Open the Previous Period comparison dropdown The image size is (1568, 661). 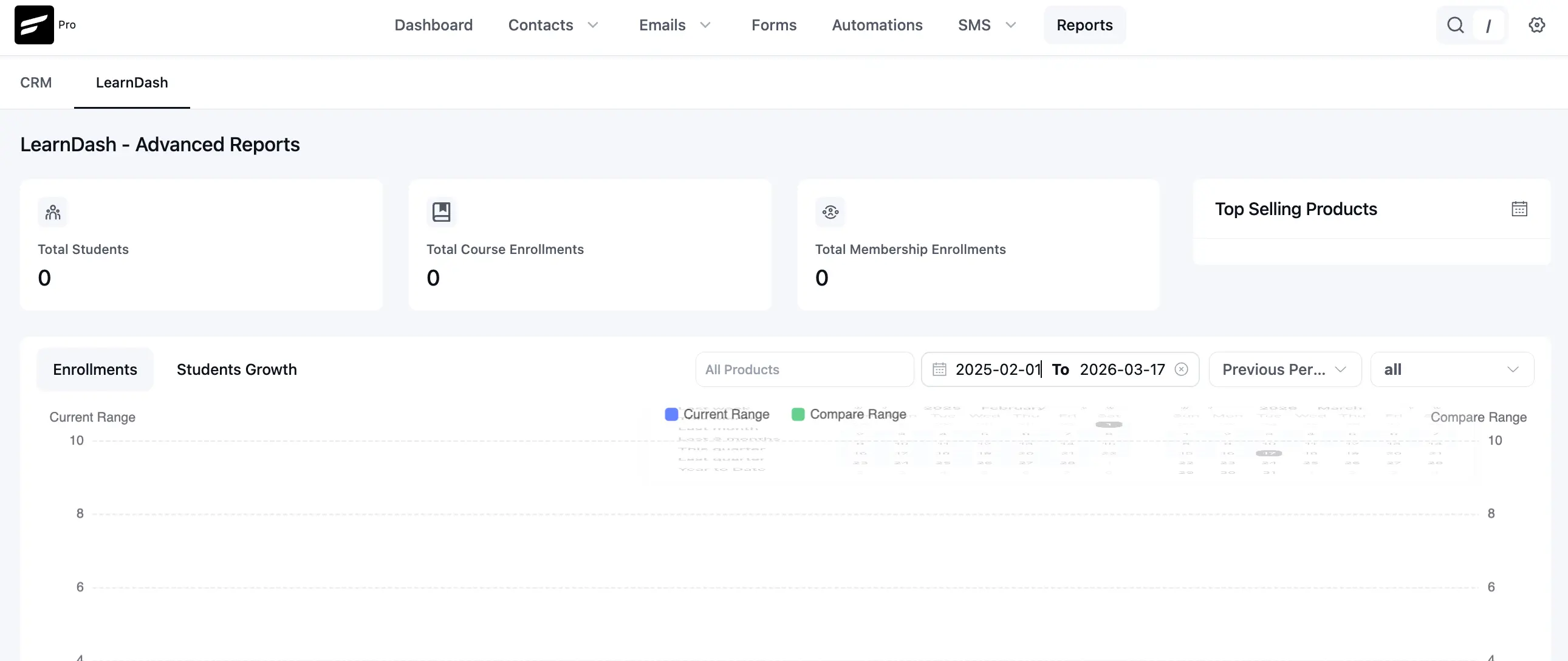(1285, 369)
